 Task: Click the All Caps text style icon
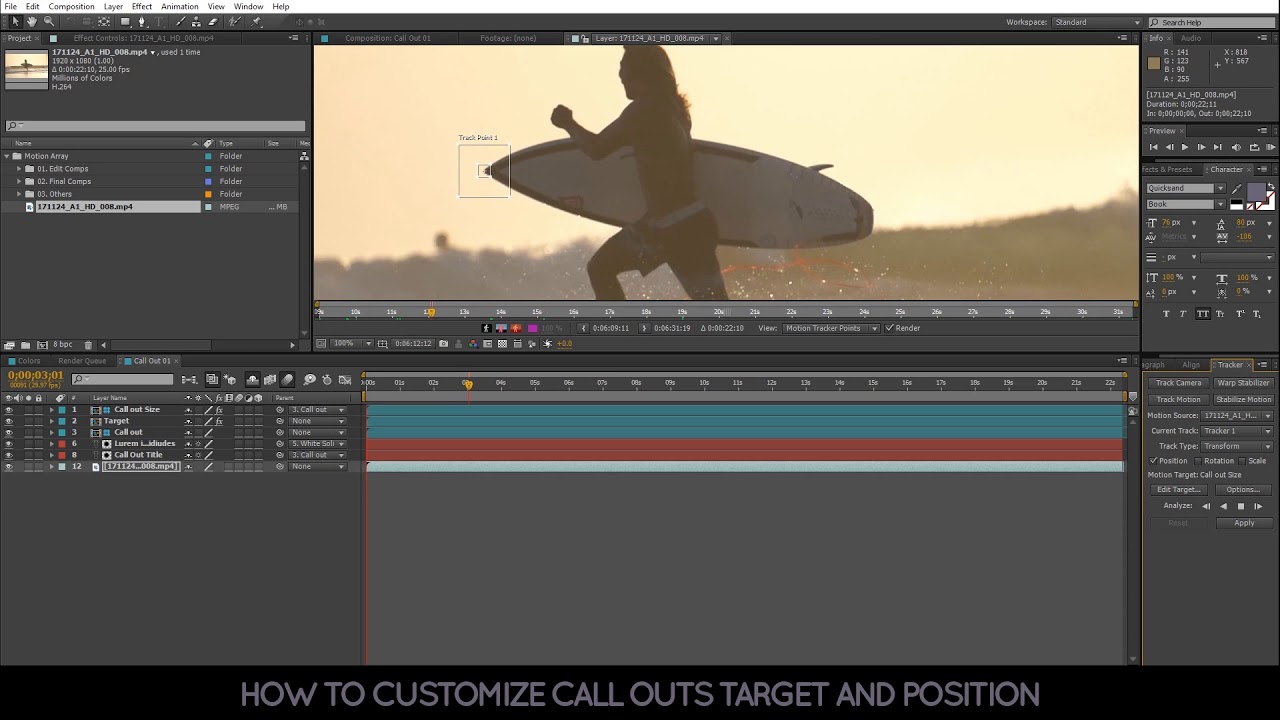point(1203,314)
